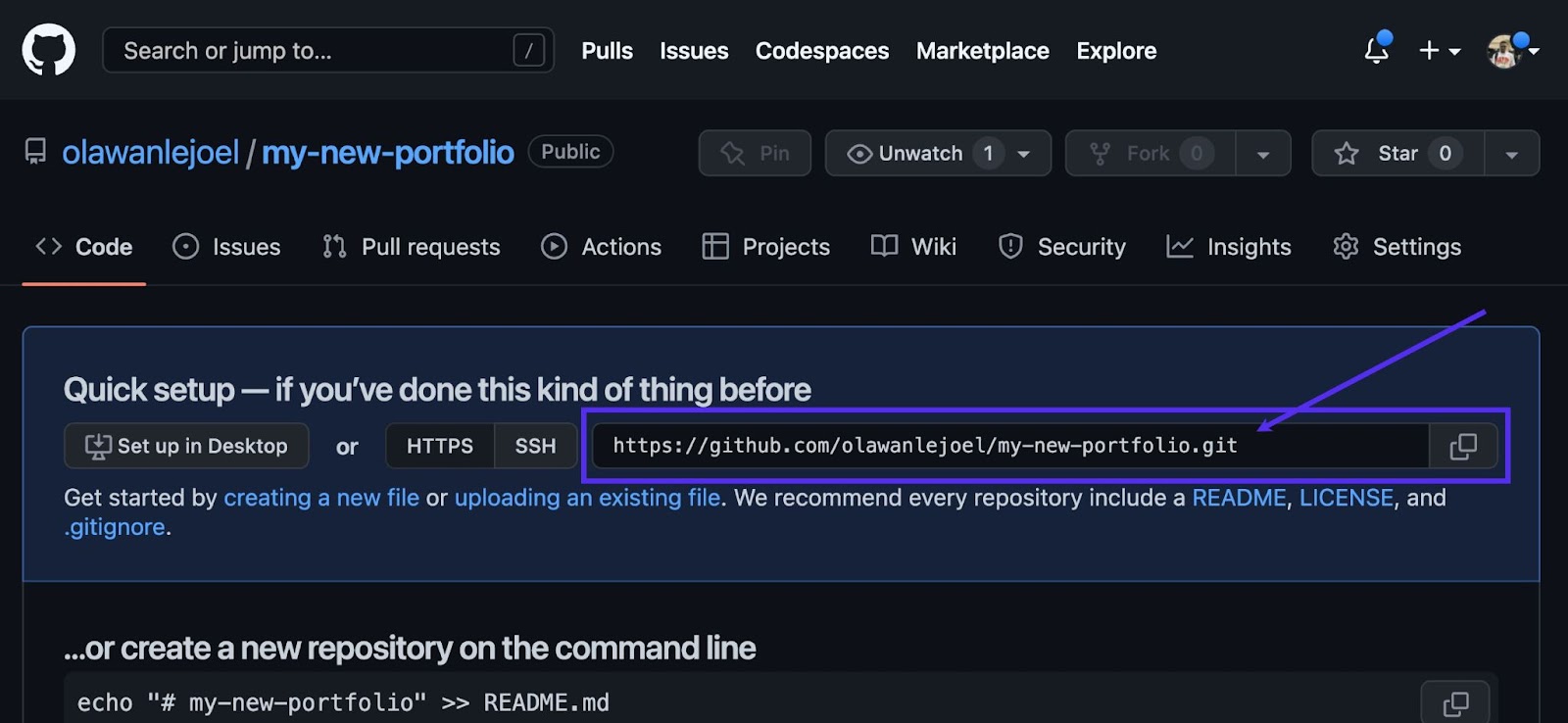
Task: Follow the 'uploading an existing file' link
Action: (x=587, y=498)
